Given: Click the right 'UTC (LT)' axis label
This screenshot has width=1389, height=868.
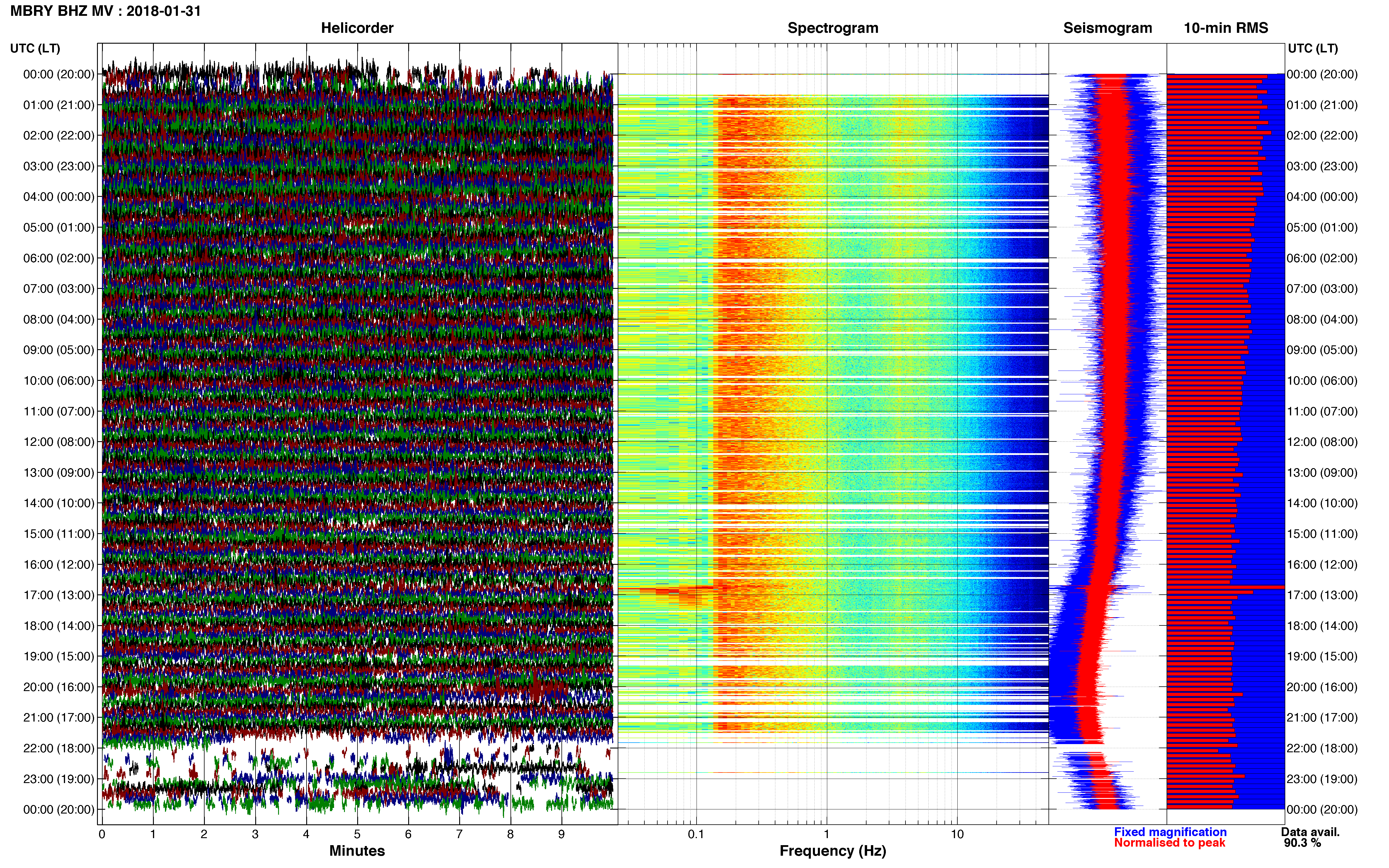Looking at the screenshot, I should click(x=1313, y=49).
